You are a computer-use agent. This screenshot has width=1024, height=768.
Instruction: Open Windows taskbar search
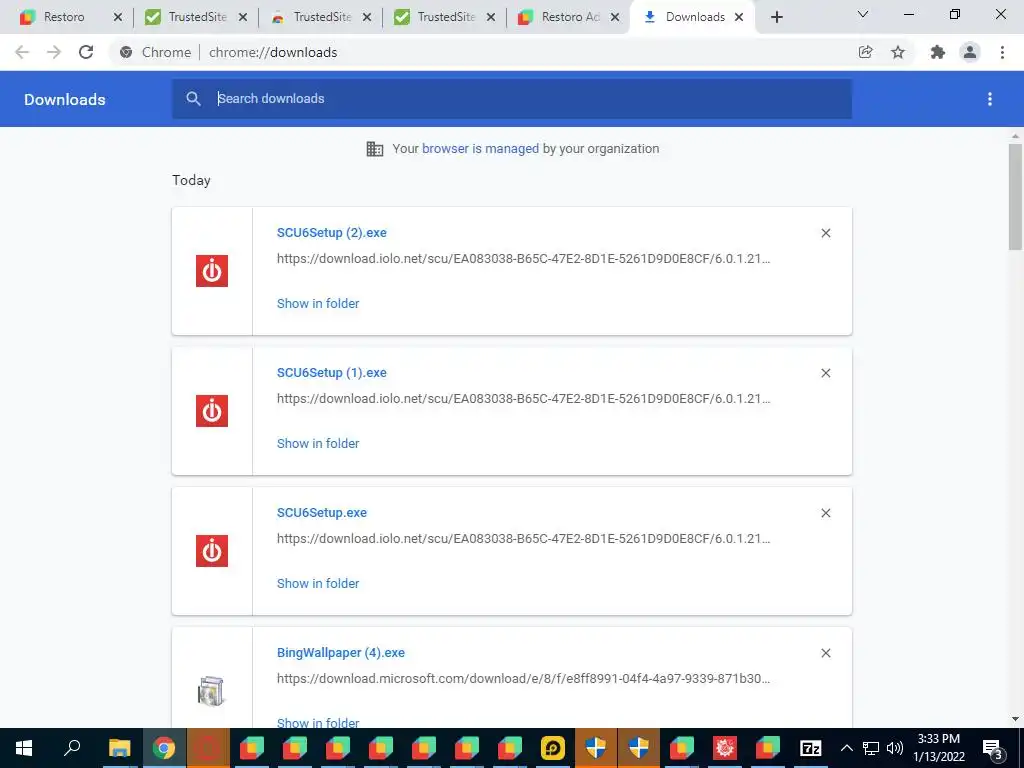click(x=72, y=748)
